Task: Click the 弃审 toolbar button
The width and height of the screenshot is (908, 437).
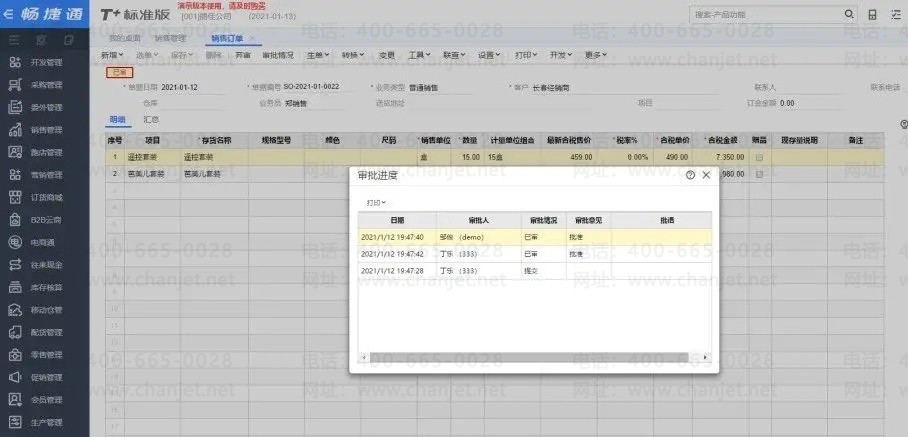Action: pos(243,56)
